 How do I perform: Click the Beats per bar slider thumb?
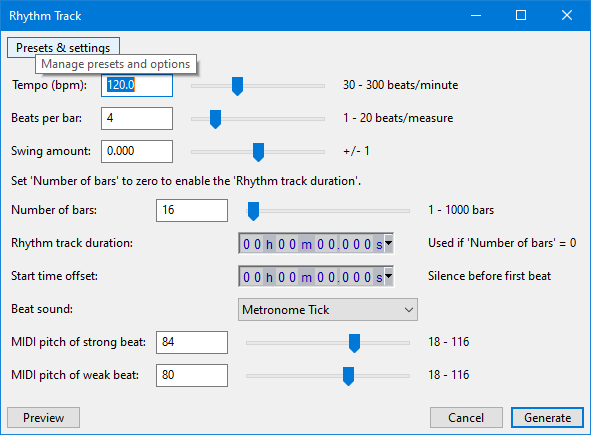(x=215, y=119)
